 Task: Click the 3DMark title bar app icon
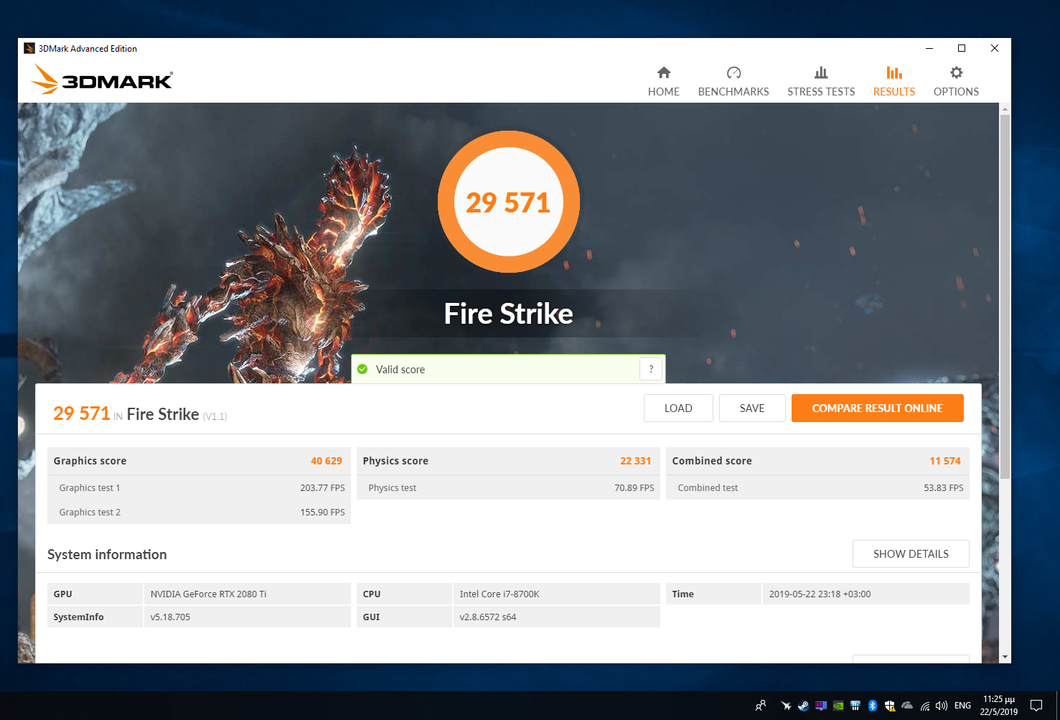point(29,48)
